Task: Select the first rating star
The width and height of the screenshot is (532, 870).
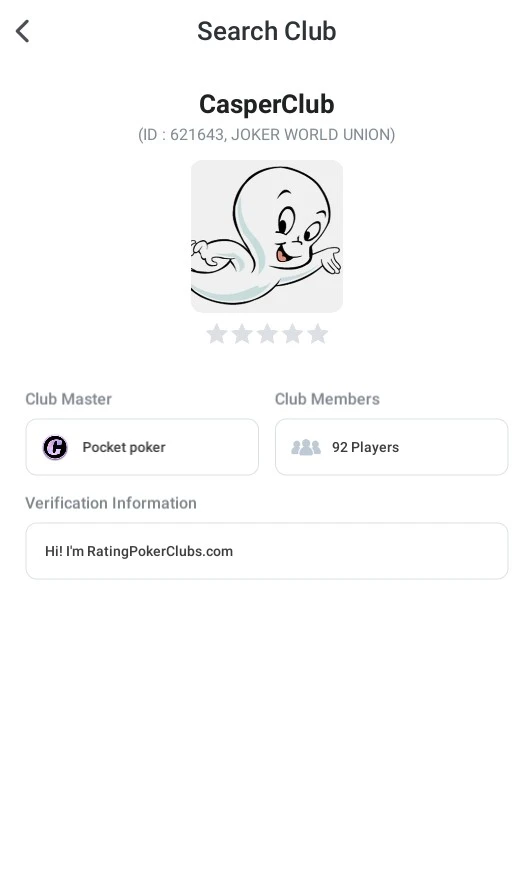Action: pos(216,334)
